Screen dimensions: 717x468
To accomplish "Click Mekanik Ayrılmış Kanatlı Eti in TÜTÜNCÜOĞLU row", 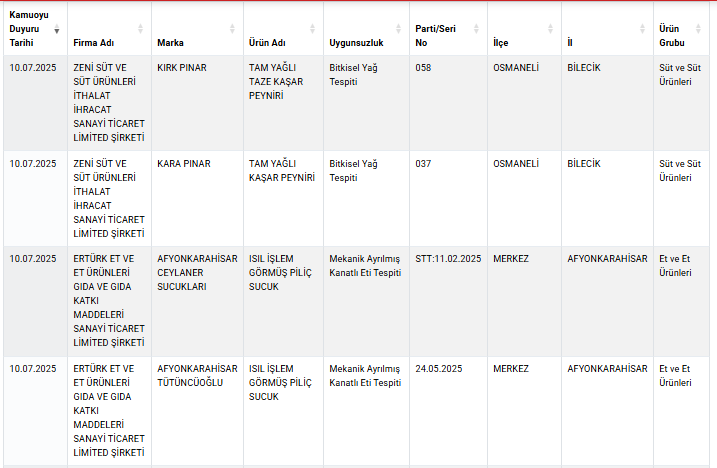I will click(x=365, y=376).
